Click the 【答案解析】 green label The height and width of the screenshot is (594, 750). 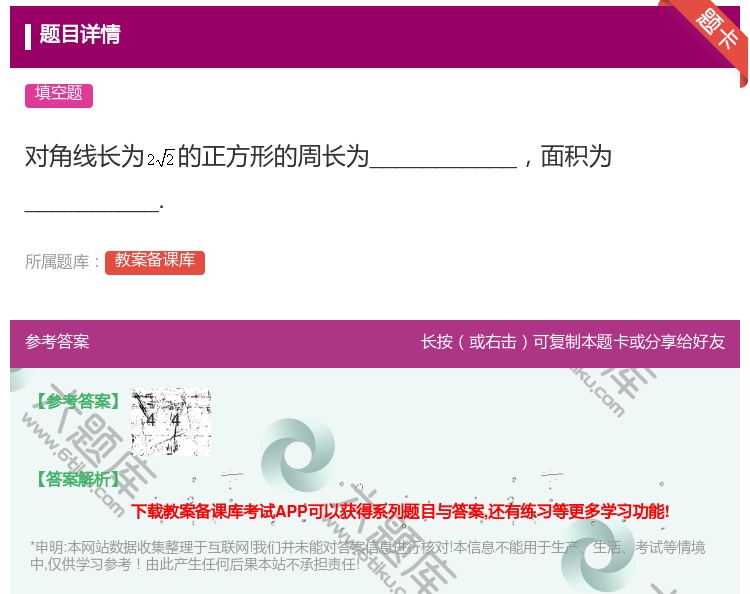[x=78, y=479]
